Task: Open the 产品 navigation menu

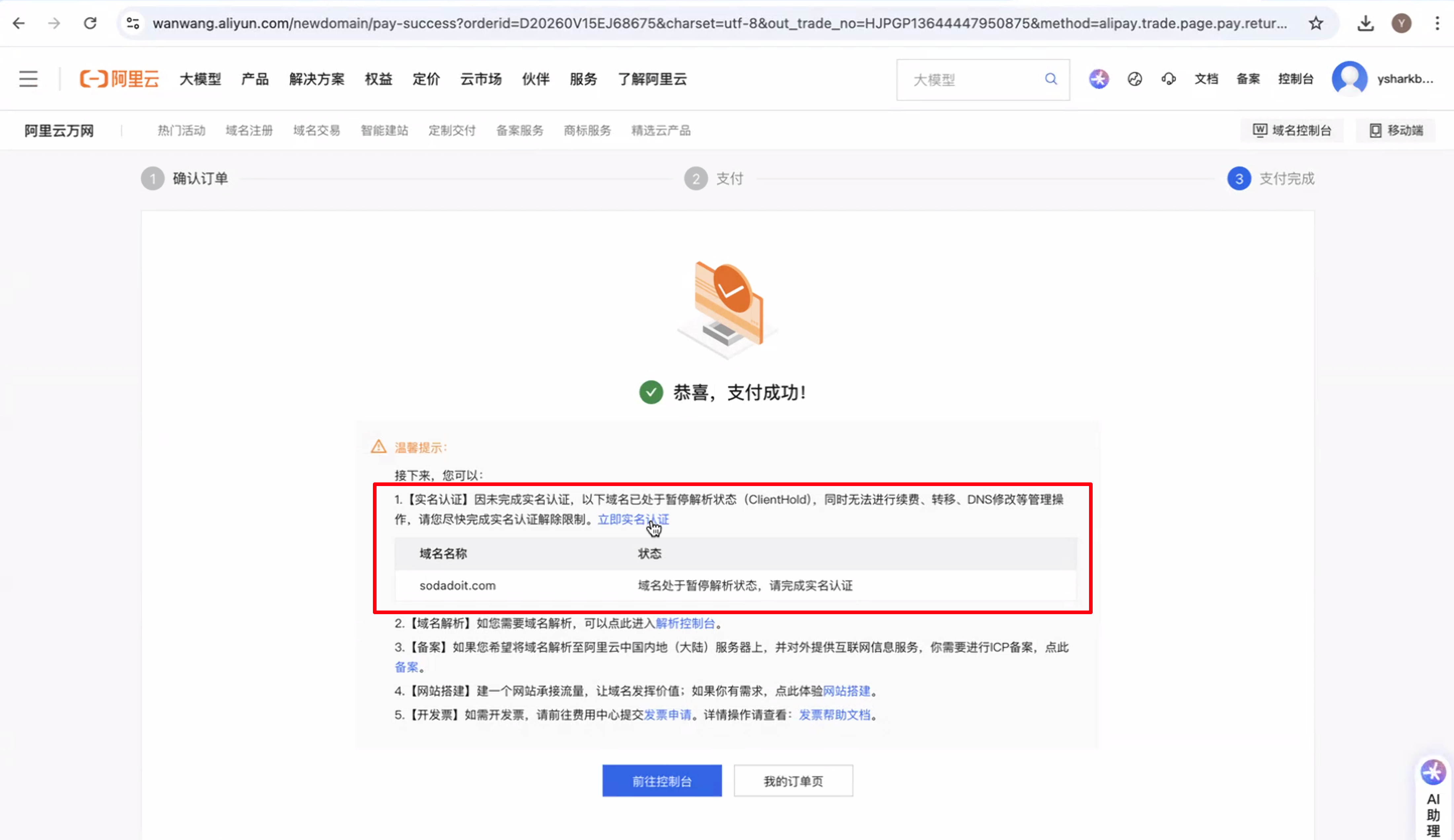Action: click(255, 79)
